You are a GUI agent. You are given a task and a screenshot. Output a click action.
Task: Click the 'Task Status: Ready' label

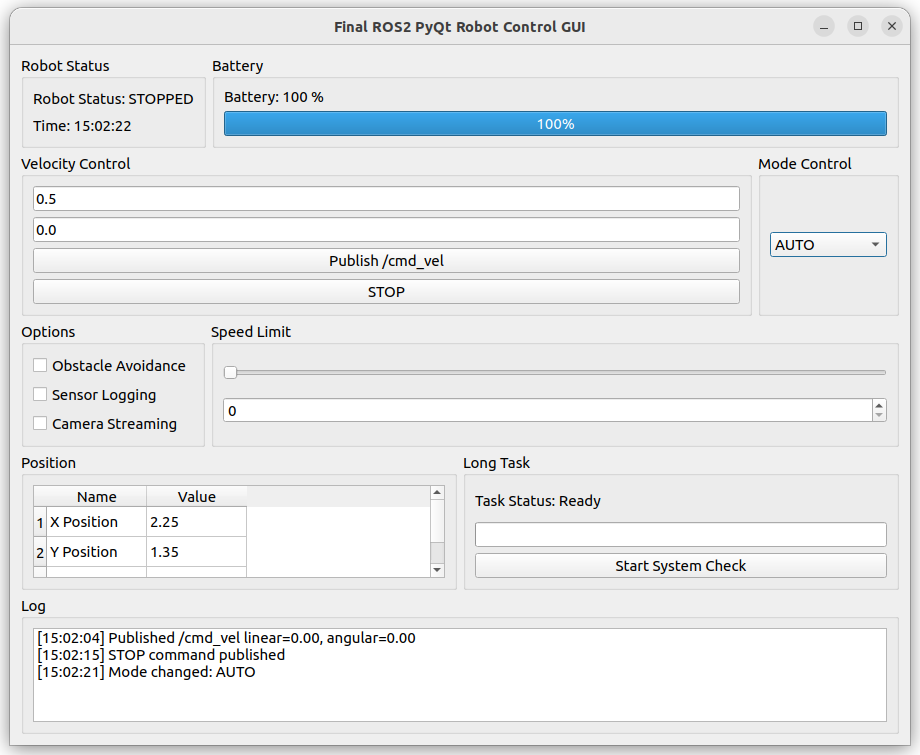538,500
